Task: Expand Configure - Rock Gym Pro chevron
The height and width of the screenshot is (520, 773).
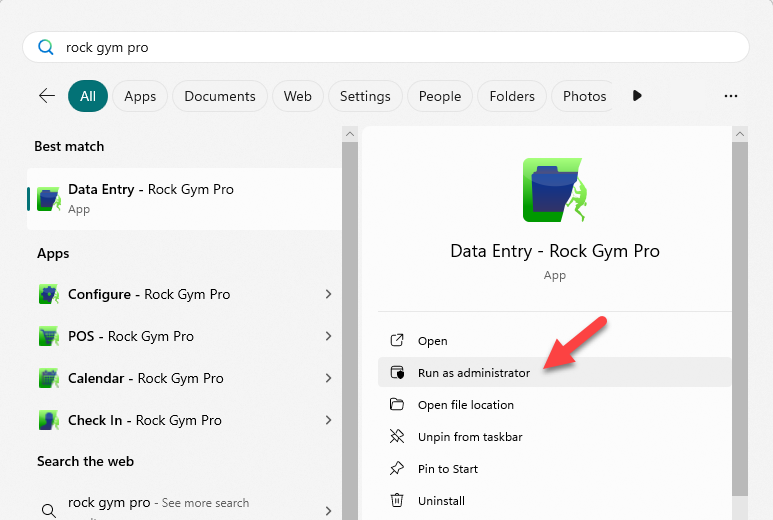Action: 328,294
